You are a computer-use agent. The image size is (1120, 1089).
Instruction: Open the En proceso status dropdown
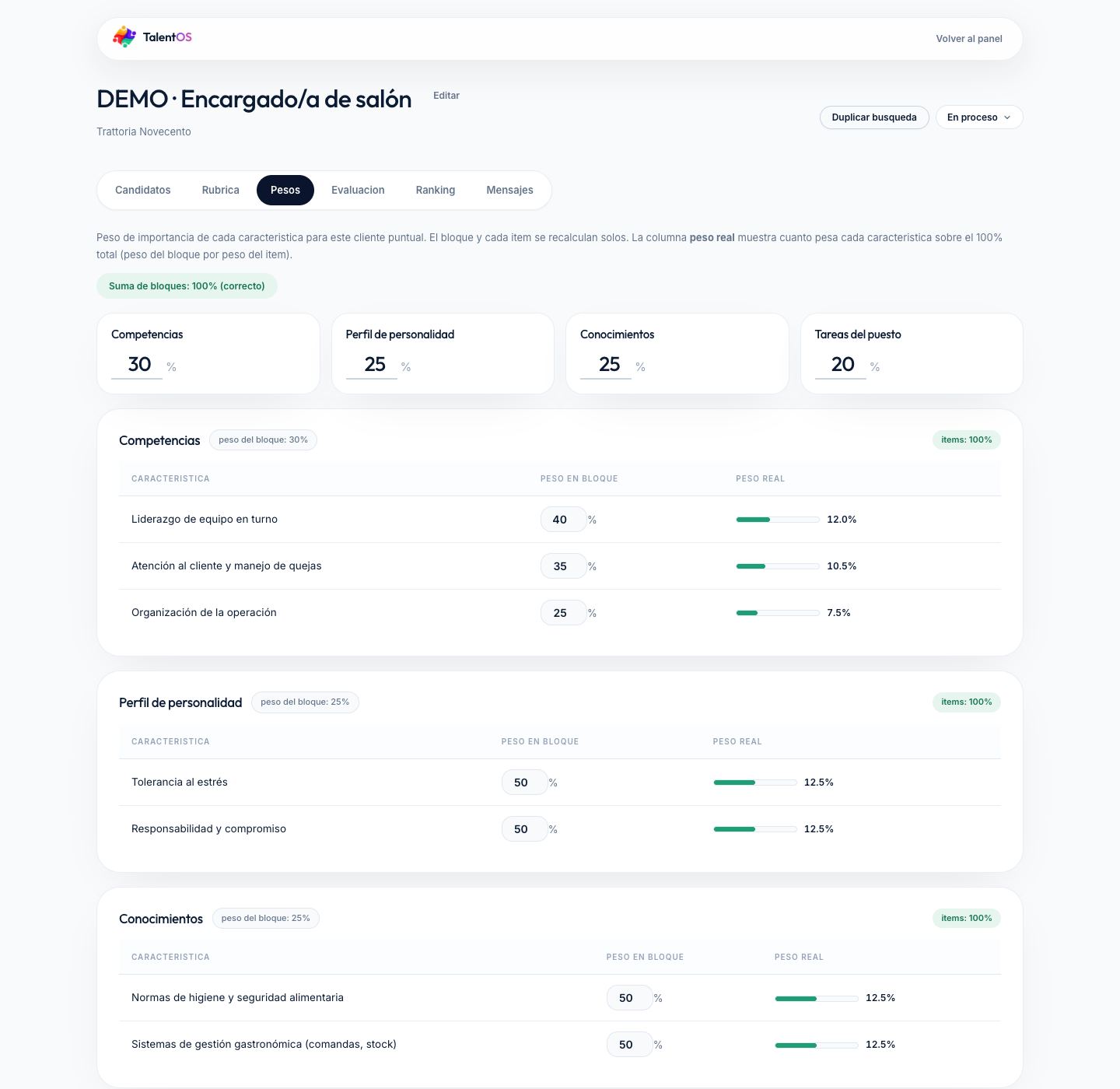click(979, 117)
